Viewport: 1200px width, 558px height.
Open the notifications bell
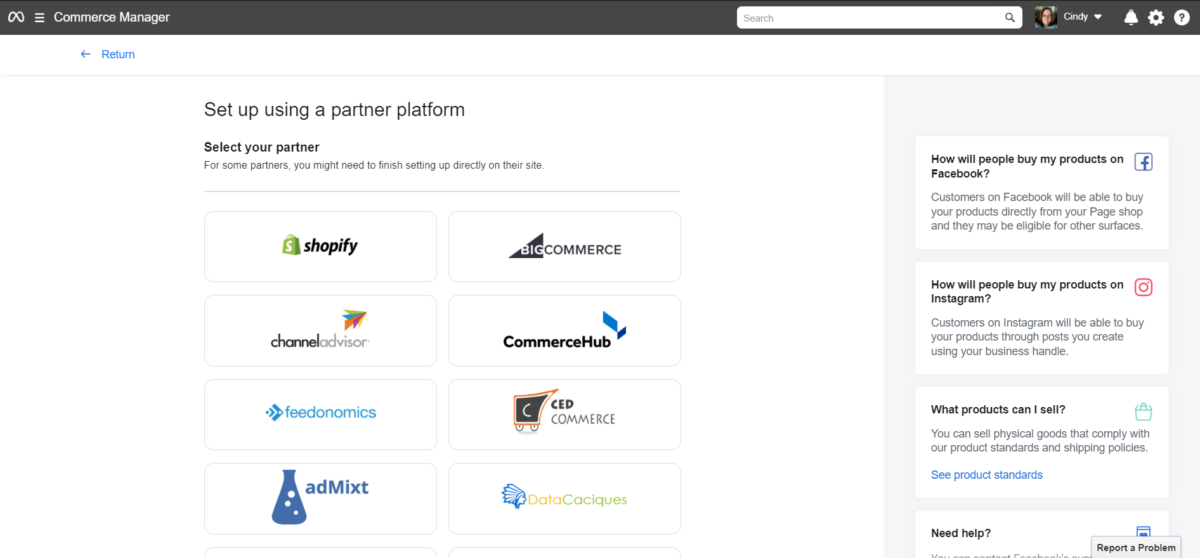[x=1131, y=18]
